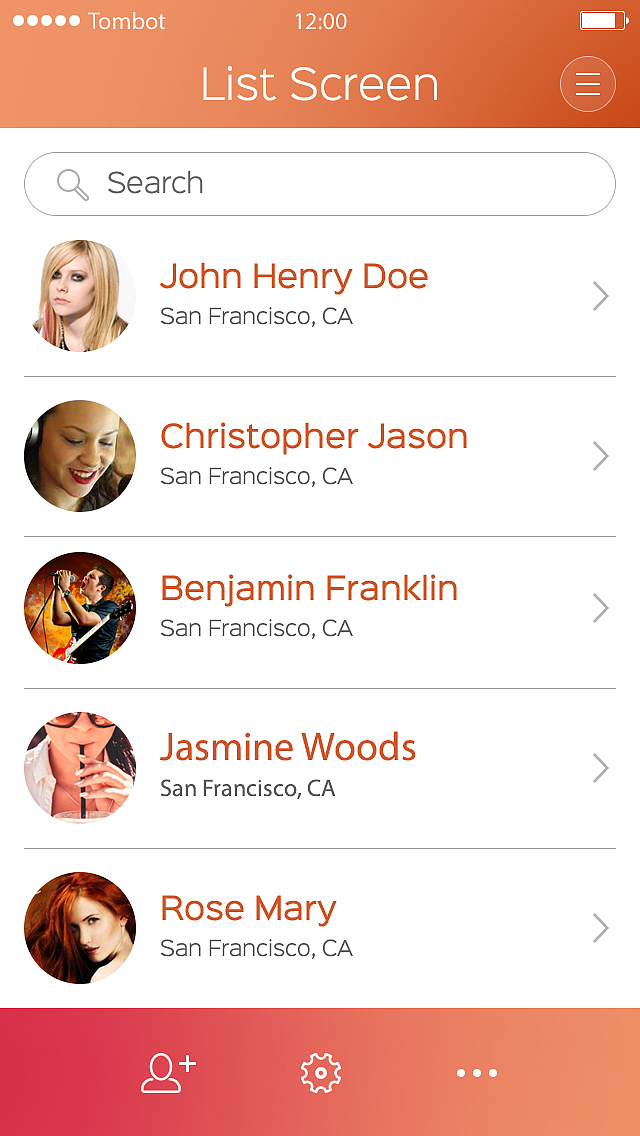Tap the add contact icon
Screen dimensions: 640x1136
pos(168,1072)
